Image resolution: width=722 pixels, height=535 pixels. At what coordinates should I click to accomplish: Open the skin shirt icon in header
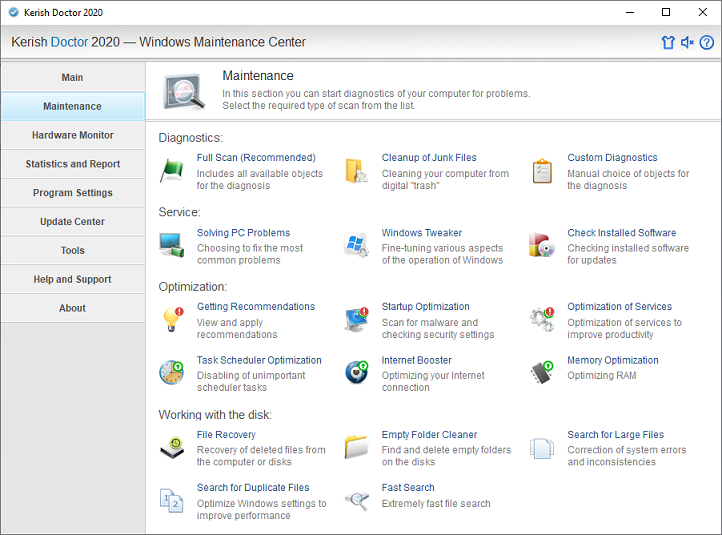tap(668, 42)
